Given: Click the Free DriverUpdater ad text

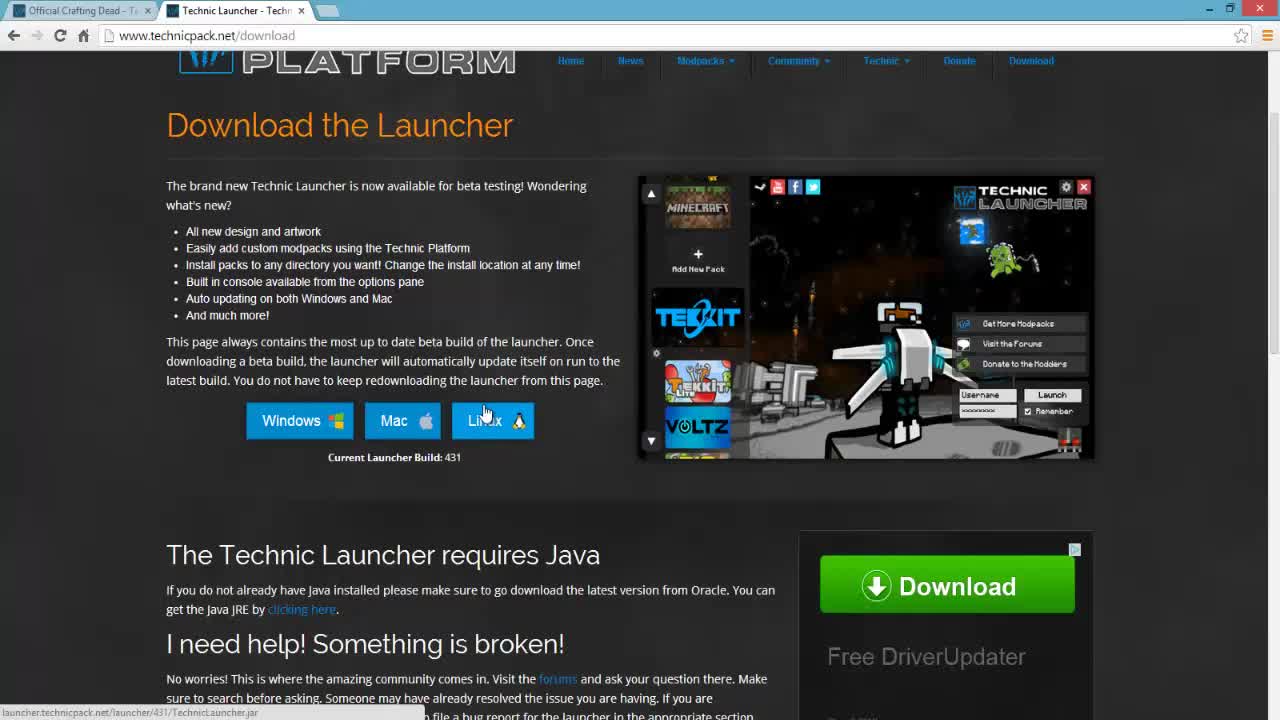Looking at the screenshot, I should [926, 657].
